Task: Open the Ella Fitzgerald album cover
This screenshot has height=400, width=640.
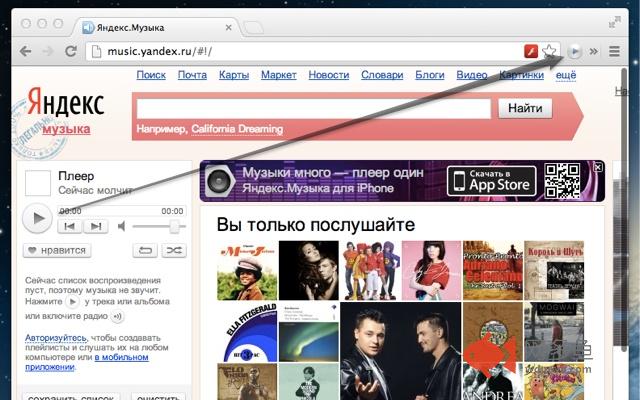Action: 247,332
